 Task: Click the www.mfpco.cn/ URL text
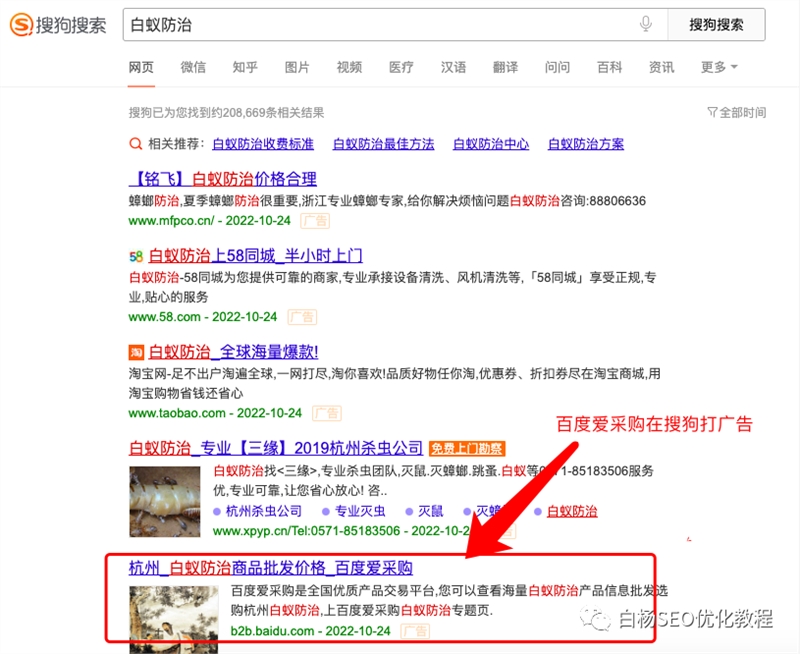click(171, 221)
